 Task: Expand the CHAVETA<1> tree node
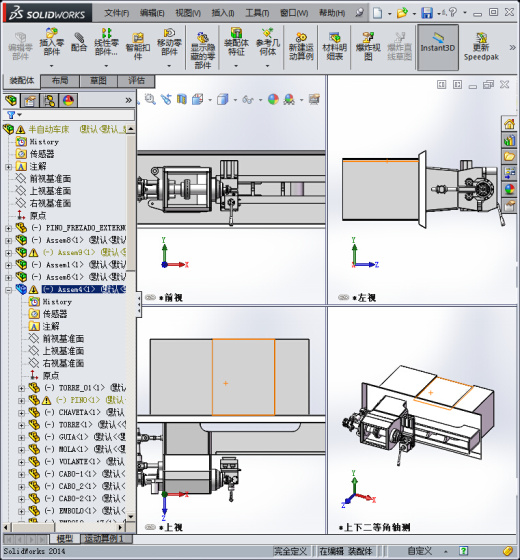pos(21,413)
